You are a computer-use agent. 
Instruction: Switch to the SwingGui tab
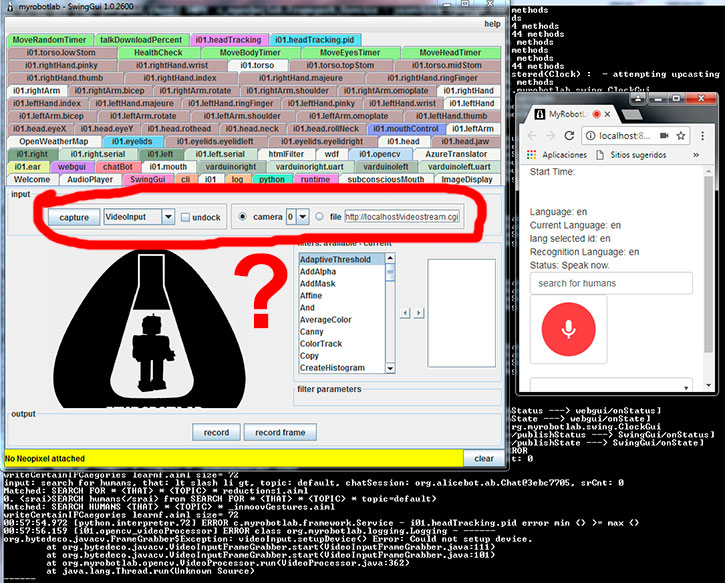pyautogui.click(x=148, y=179)
